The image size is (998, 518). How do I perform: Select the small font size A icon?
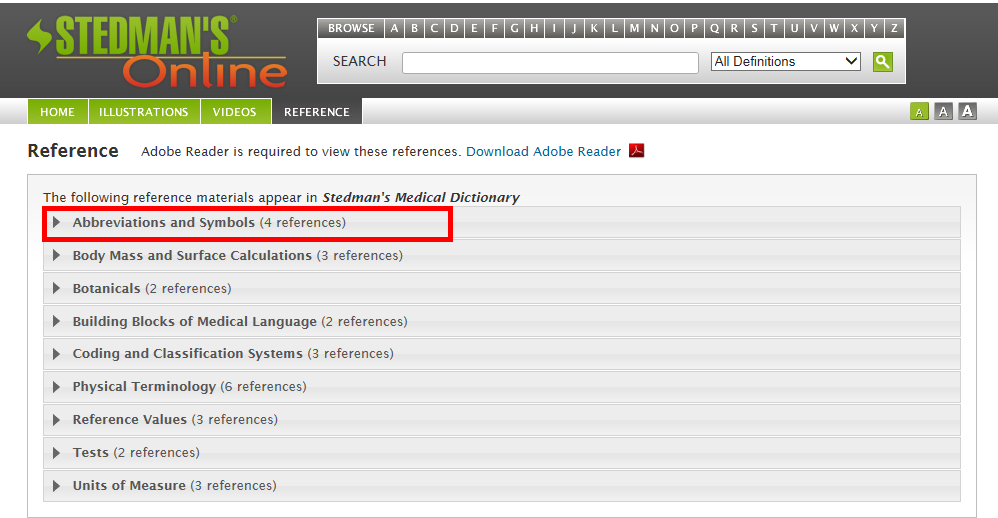[x=918, y=112]
